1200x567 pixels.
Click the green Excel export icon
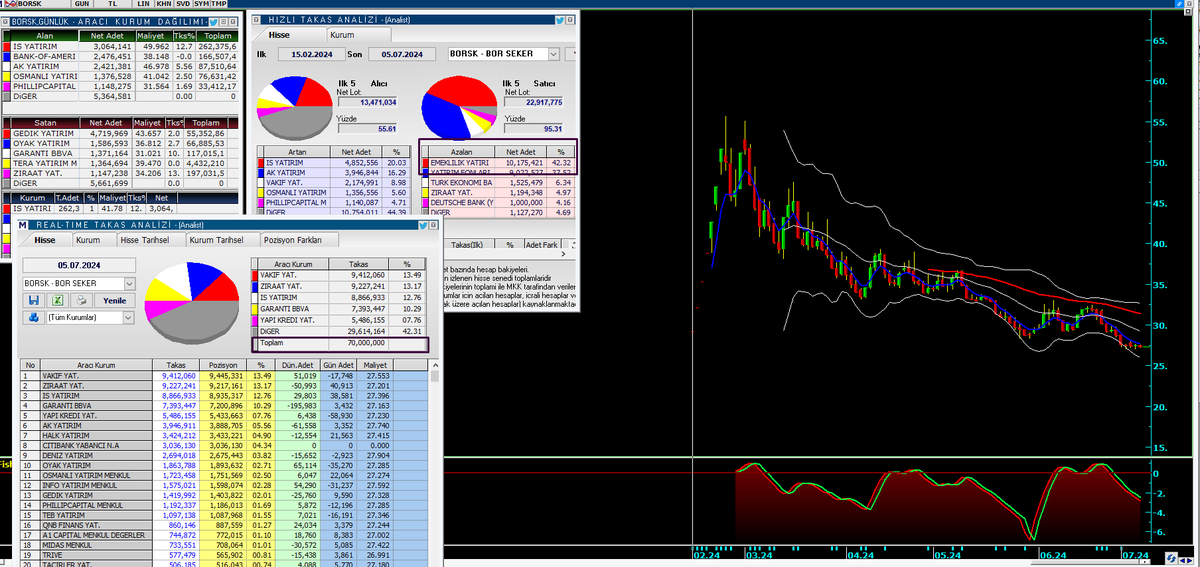click(x=60, y=300)
